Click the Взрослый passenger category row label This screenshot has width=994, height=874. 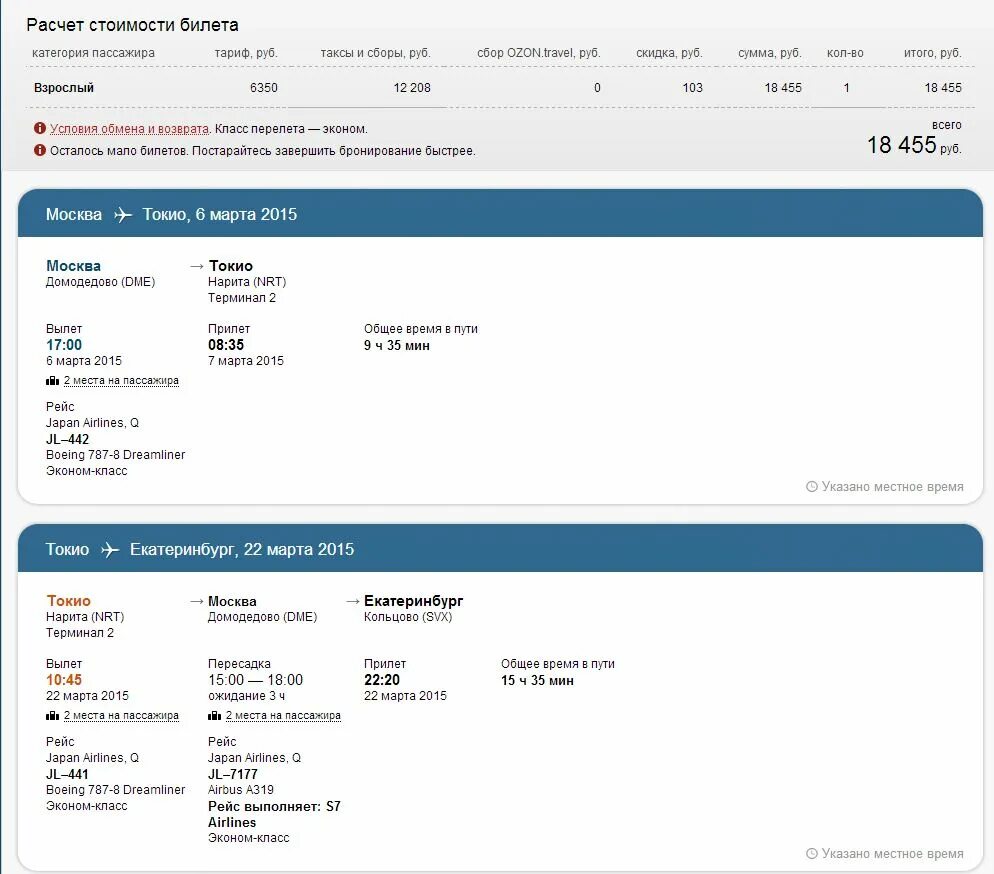click(63, 87)
